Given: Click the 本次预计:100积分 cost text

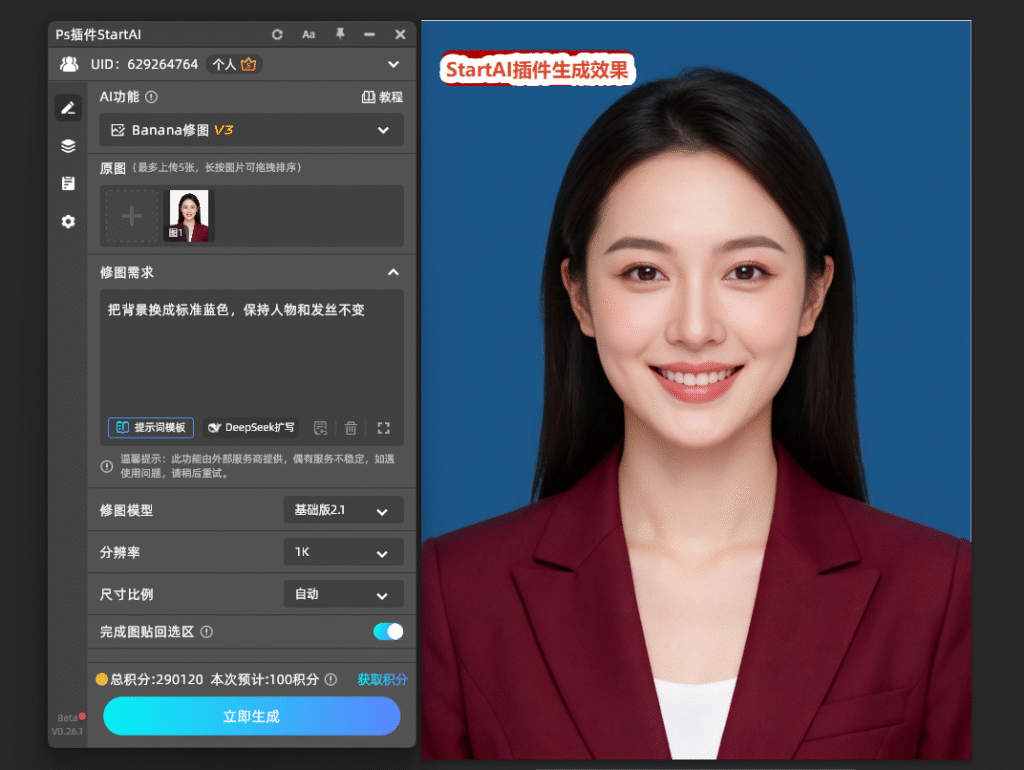Looking at the screenshot, I should [x=264, y=680].
